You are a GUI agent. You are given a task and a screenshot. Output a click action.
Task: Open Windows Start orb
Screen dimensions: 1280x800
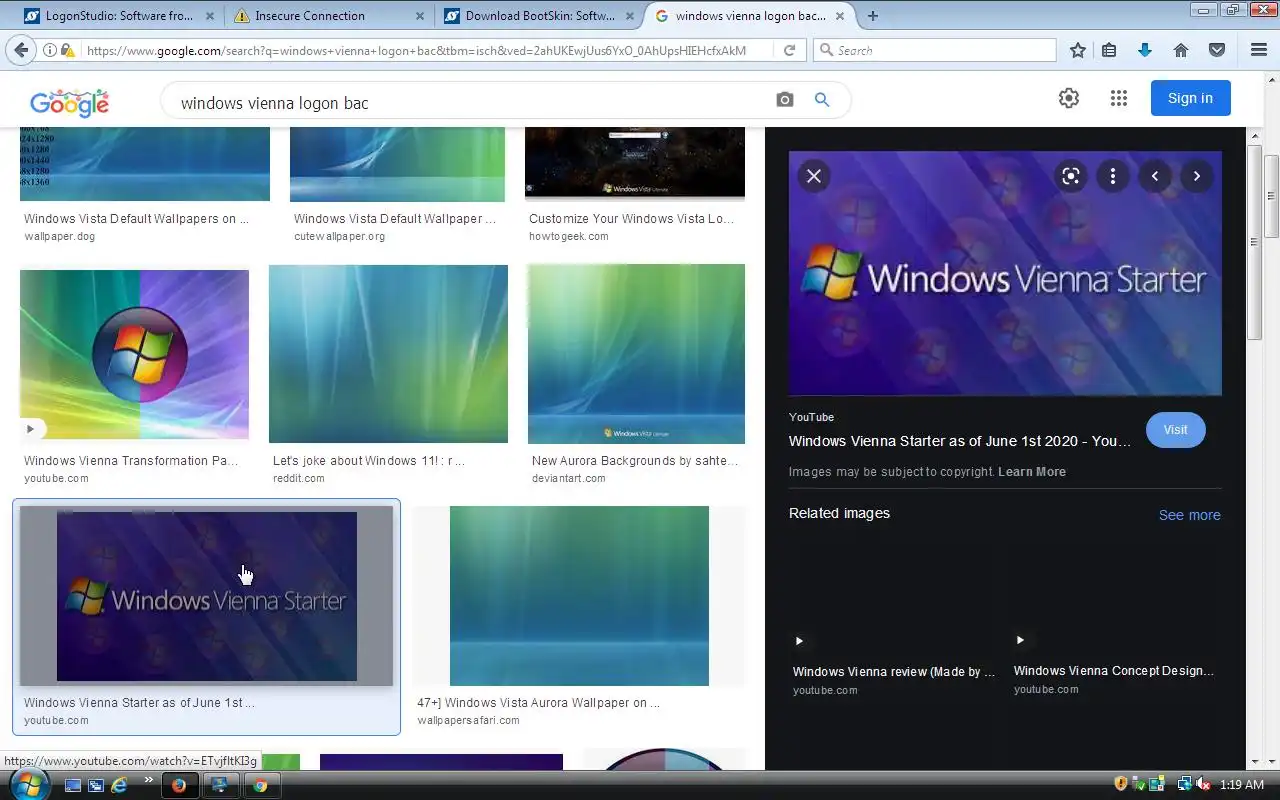pos(29,783)
